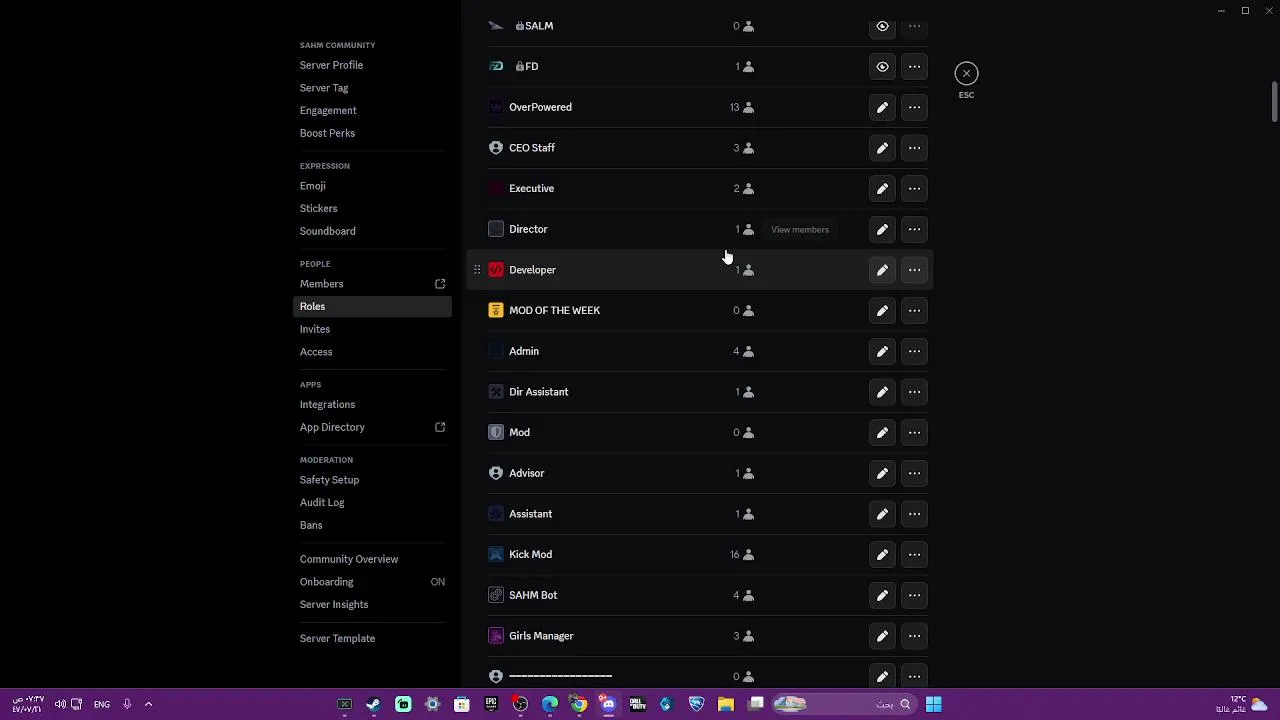Edit the SAHM Bot role pencil icon
This screenshot has width=1280, height=720.
point(882,595)
